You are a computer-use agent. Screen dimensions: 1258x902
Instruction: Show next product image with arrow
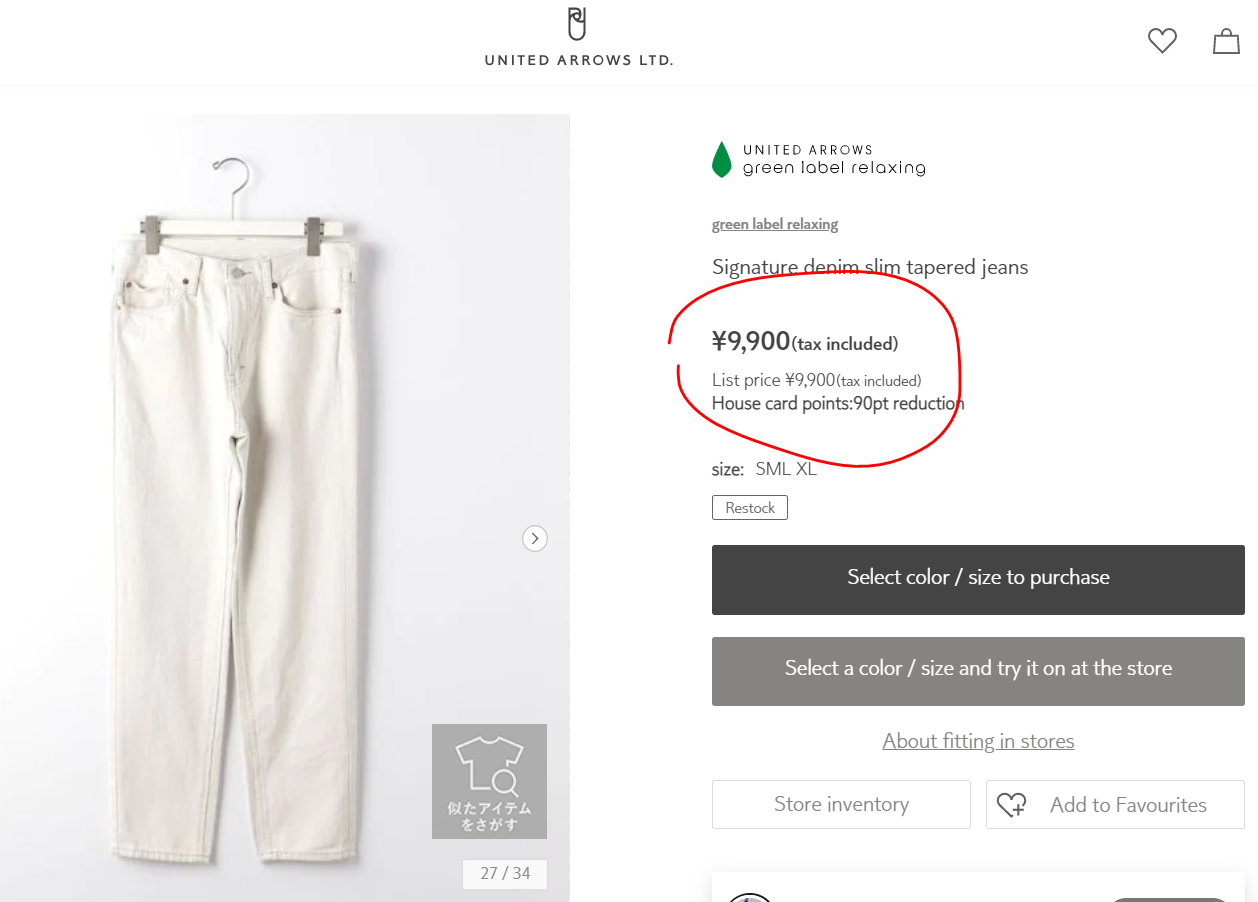pos(535,538)
